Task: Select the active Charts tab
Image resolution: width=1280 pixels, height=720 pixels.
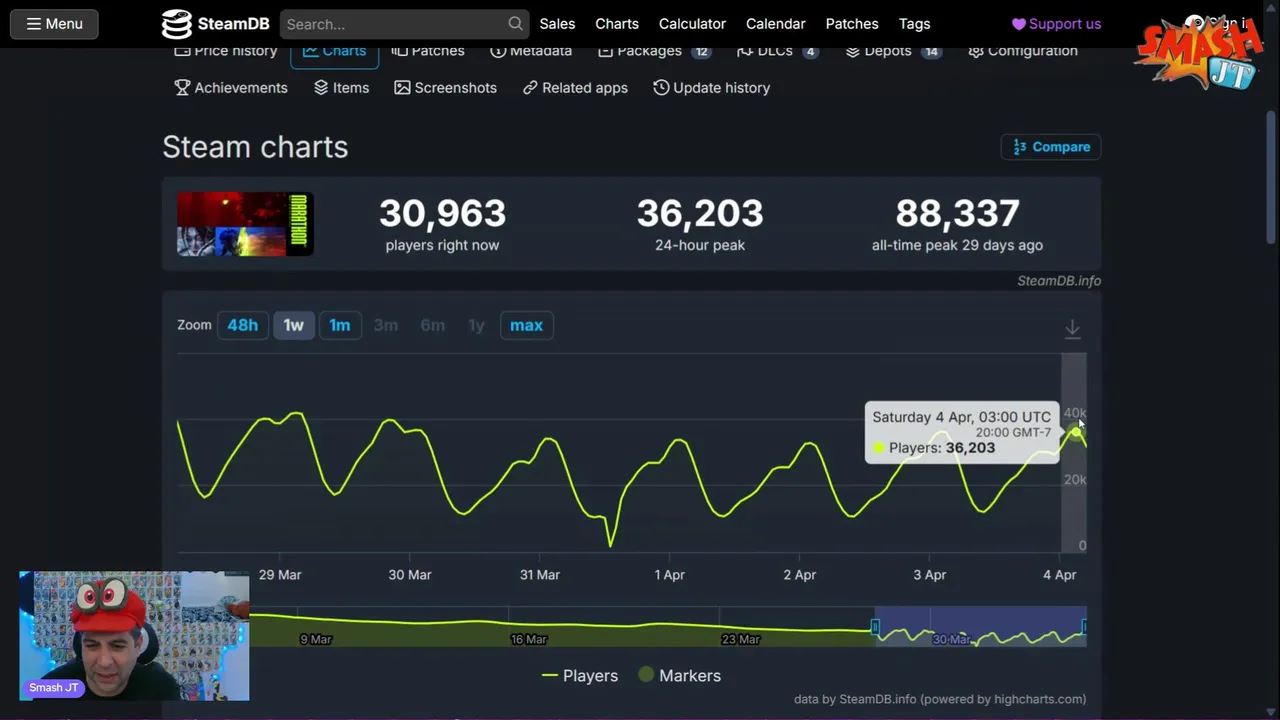Action: [334, 54]
